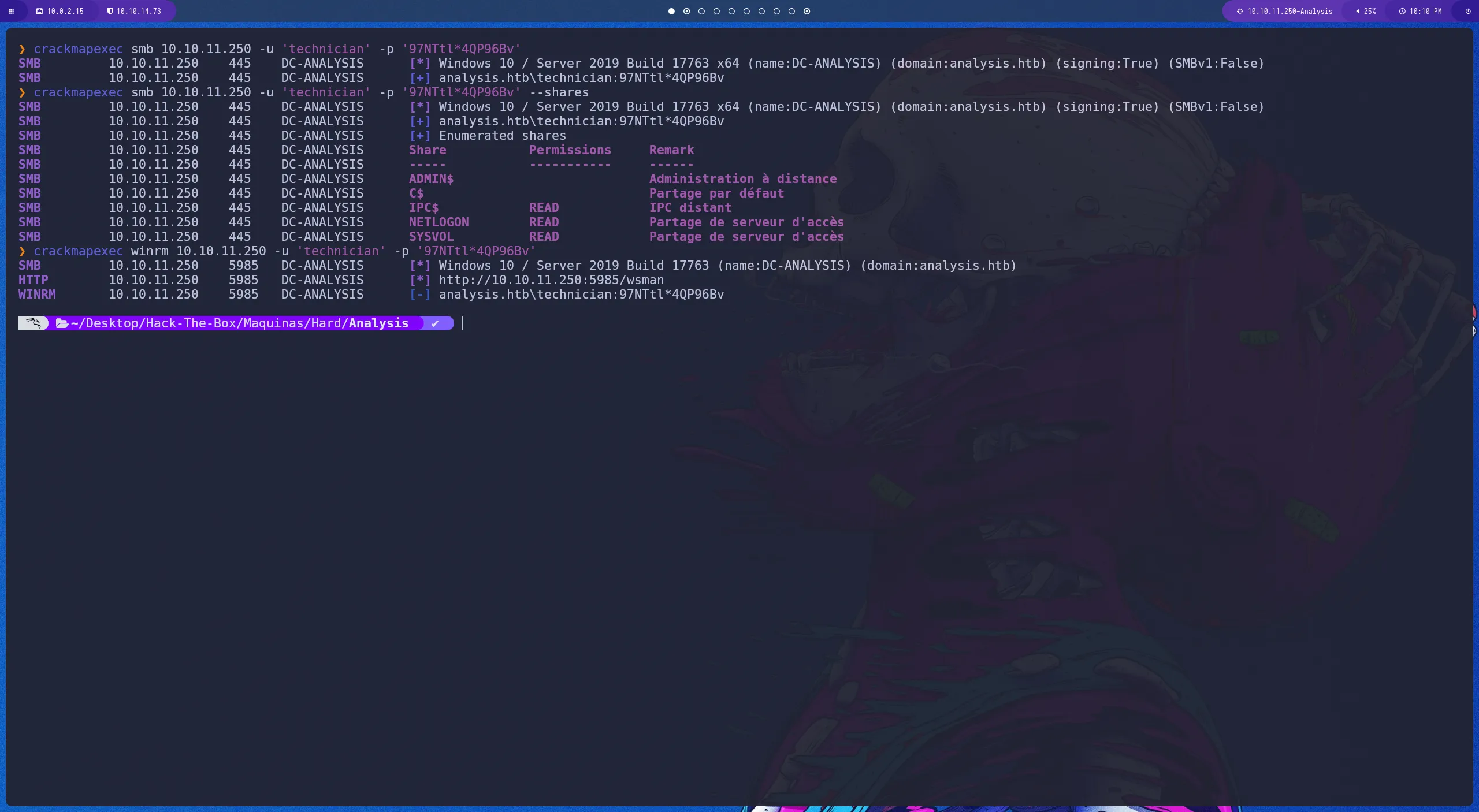The height and width of the screenshot is (812, 1479).
Task: Click the http://10.10.11.250:5985/wsman URL
Action: pyautogui.click(x=552, y=280)
